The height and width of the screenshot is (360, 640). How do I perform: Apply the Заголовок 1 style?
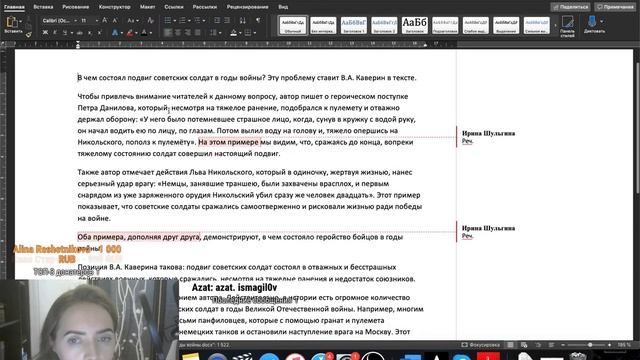coord(354,25)
